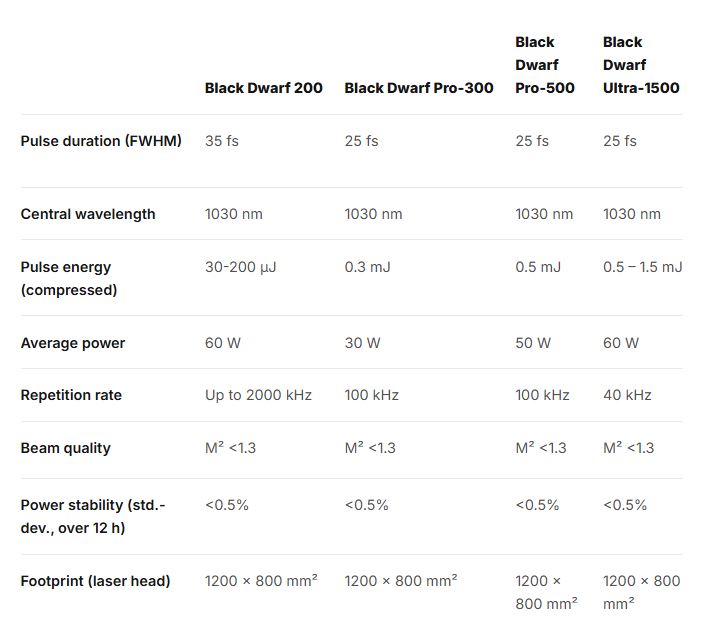Select the Up to 2000 kHz cell
Image resolution: width=710 pixels, height=629 pixels.
[x=258, y=395]
